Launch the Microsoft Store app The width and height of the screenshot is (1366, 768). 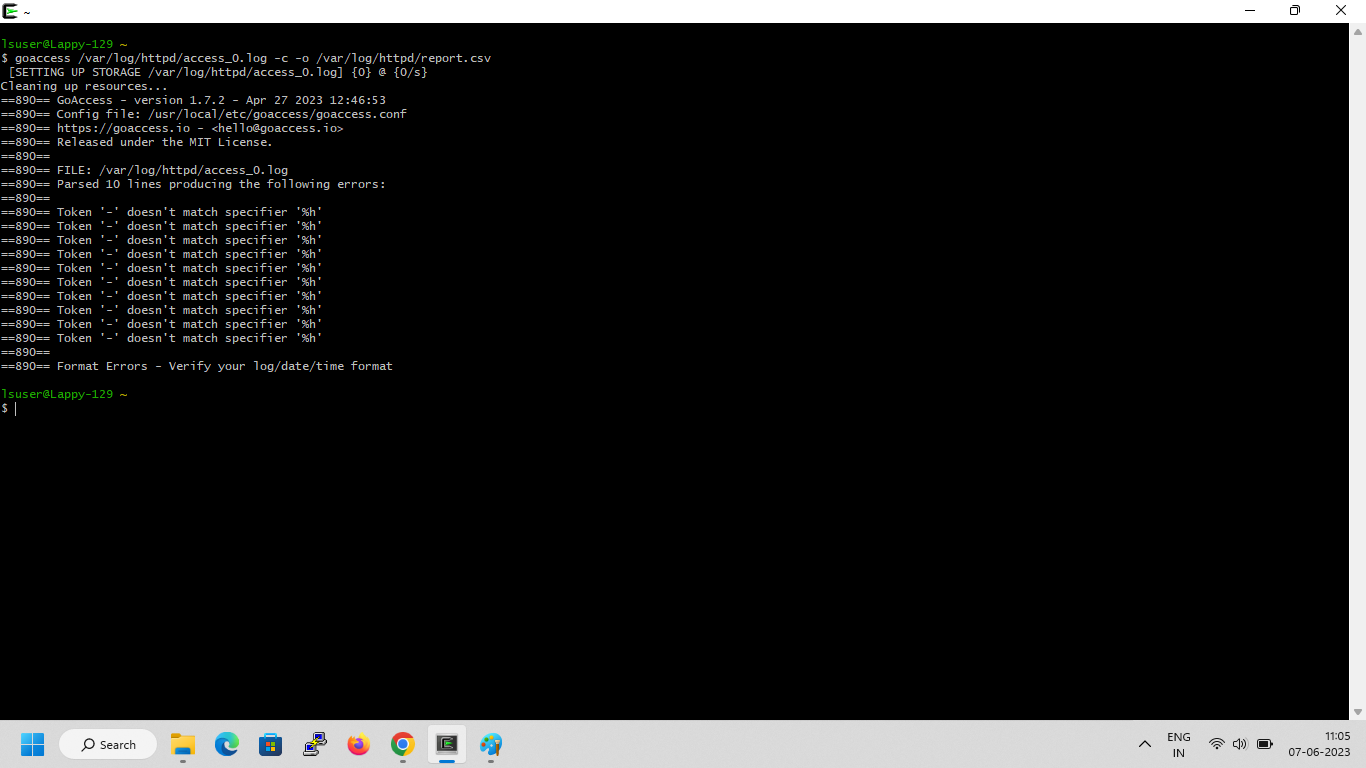(x=270, y=744)
